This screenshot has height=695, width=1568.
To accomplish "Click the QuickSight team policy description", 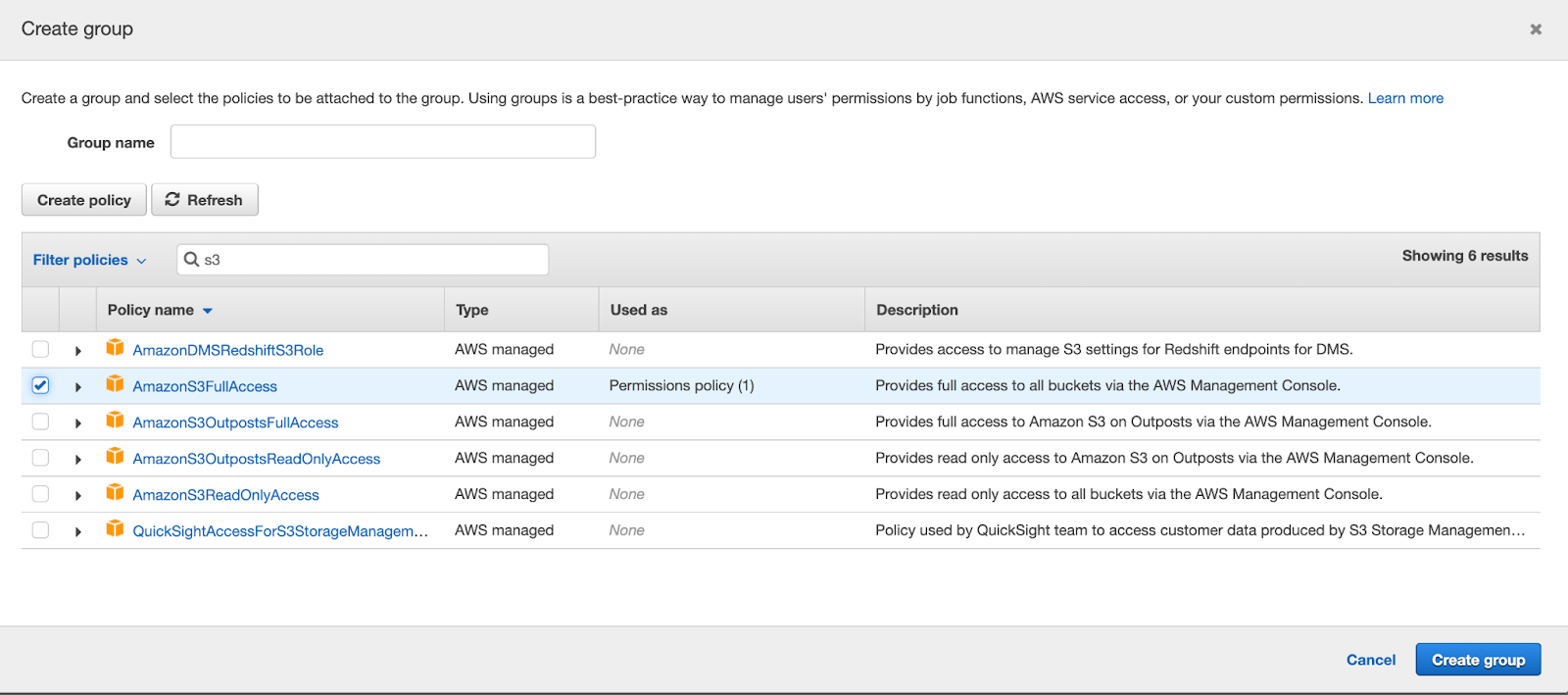I will 1200,530.
